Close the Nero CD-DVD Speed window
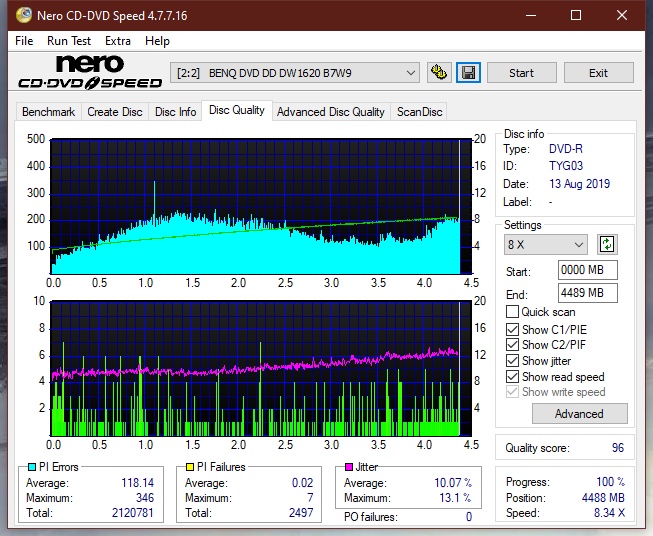Viewport: 653px width, 536px height. tap(622, 15)
